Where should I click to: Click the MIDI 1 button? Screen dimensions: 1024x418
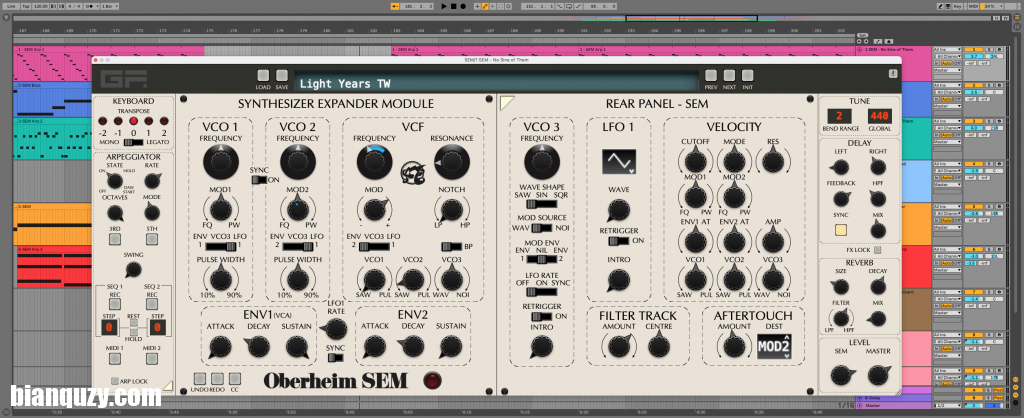click(115, 358)
